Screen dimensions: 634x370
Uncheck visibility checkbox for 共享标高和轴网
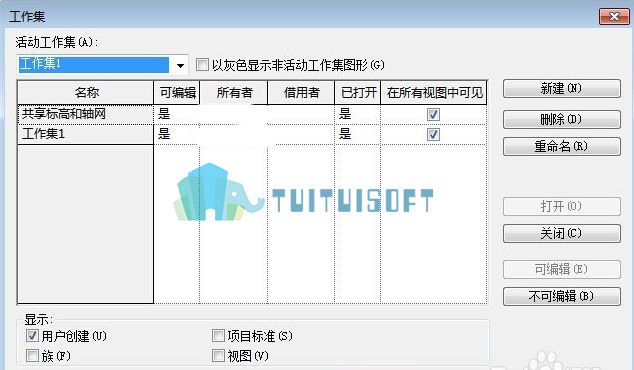(x=433, y=114)
